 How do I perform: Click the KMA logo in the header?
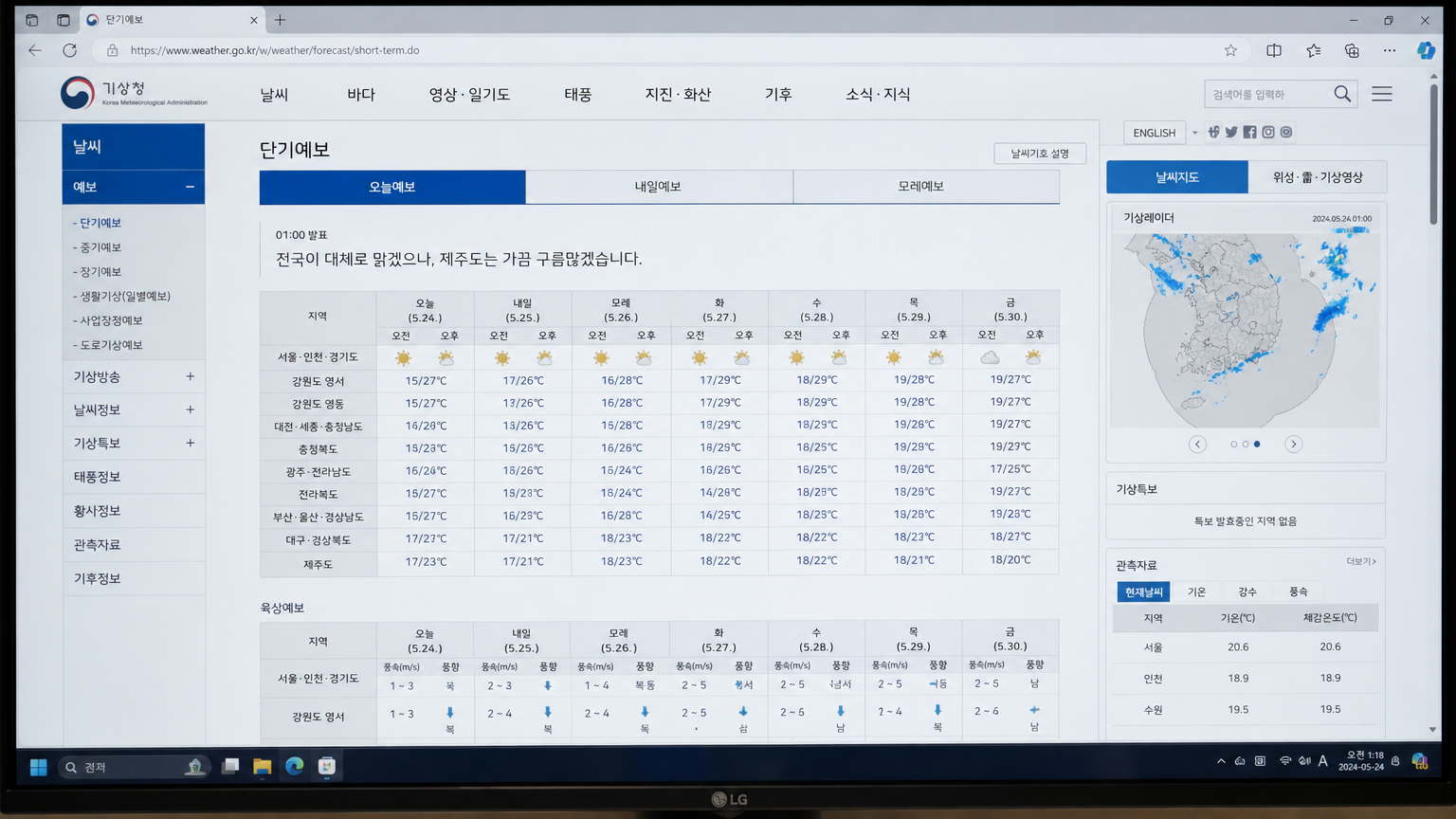point(134,93)
